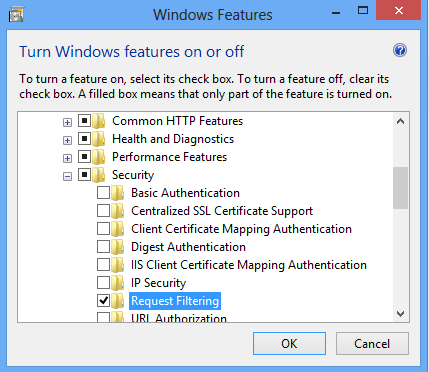The height and width of the screenshot is (372, 429).
Task: Click the scroll up arrow of the feature list
Action: point(400,121)
